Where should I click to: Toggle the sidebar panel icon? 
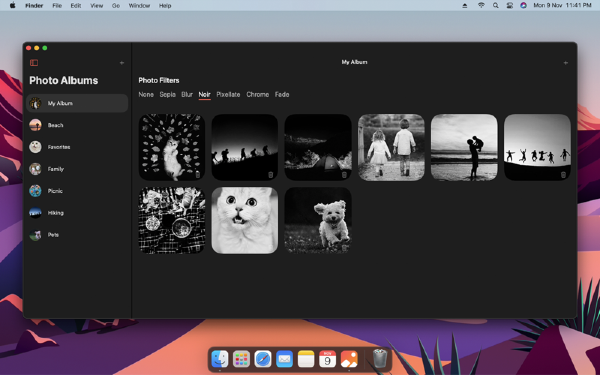click(x=34, y=63)
